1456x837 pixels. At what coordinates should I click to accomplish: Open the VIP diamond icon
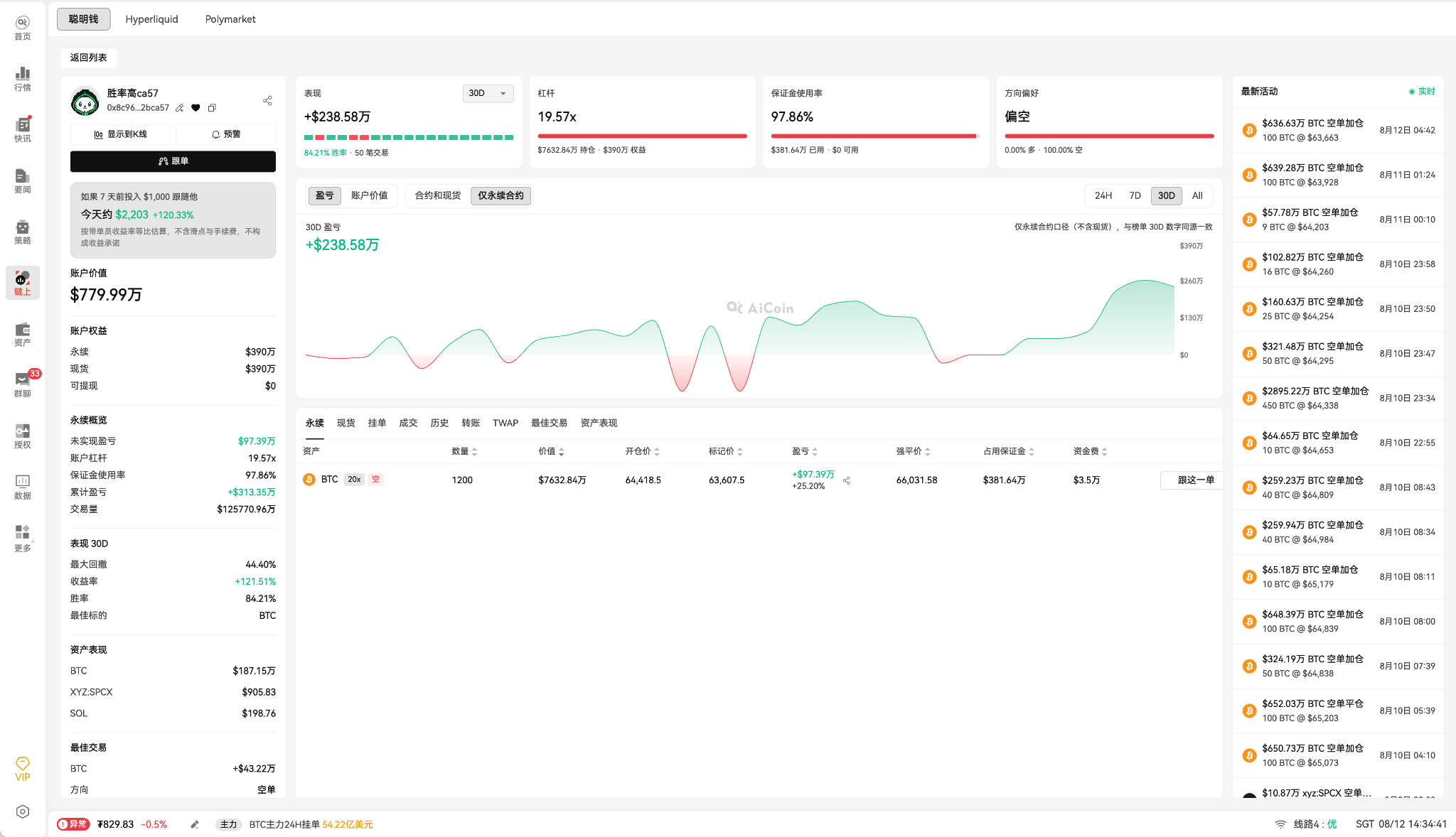23,769
